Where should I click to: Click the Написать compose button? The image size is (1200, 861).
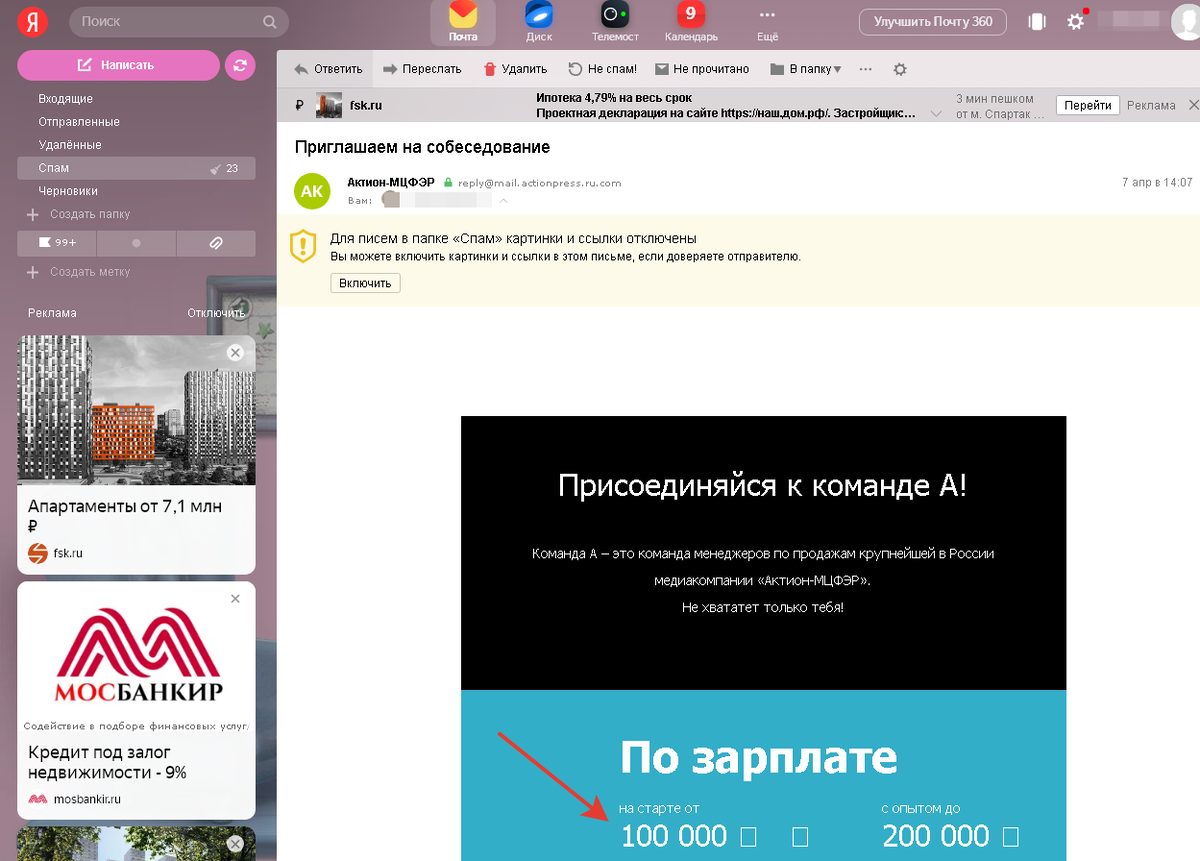[x=118, y=65]
